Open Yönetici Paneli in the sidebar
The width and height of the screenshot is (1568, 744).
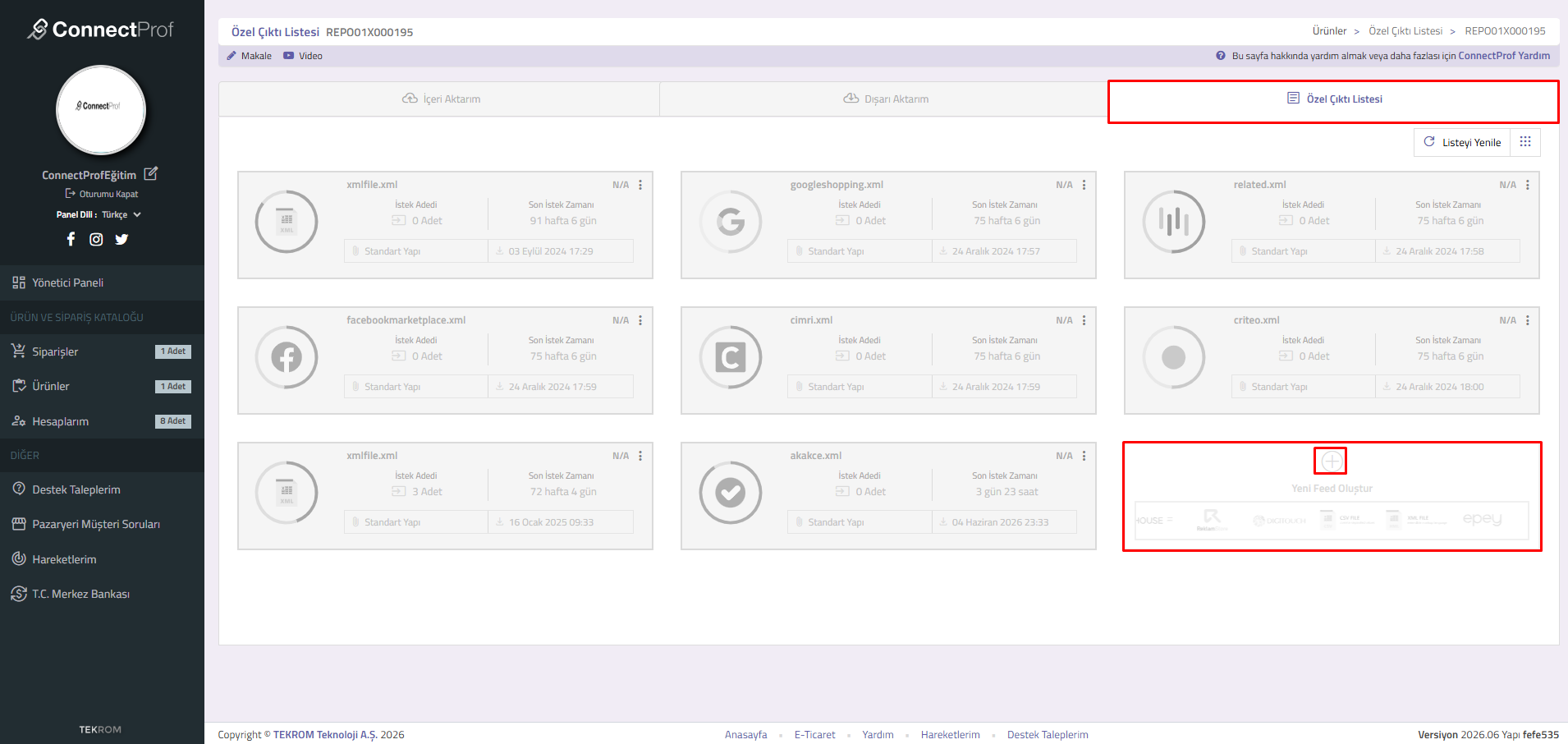[x=102, y=282]
